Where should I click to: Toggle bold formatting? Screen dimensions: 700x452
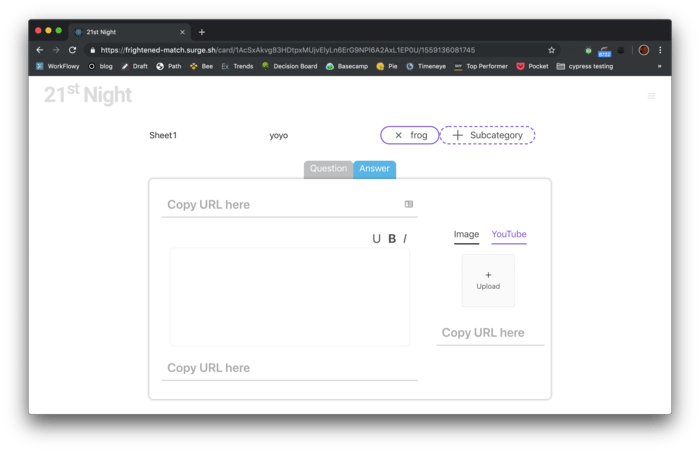coord(392,238)
